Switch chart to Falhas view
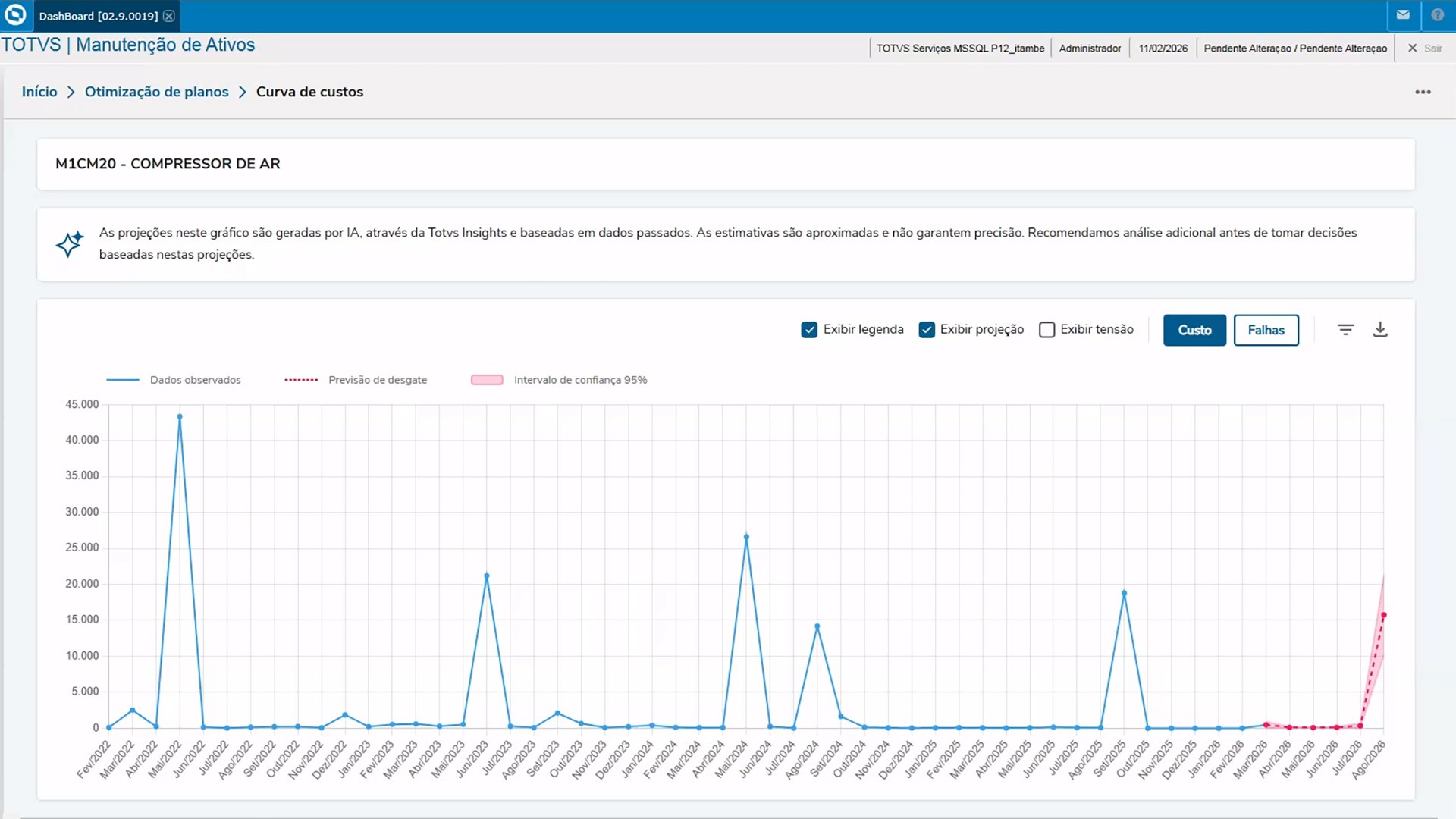Image resolution: width=1456 pixels, height=819 pixels. tap(1266, 330)
